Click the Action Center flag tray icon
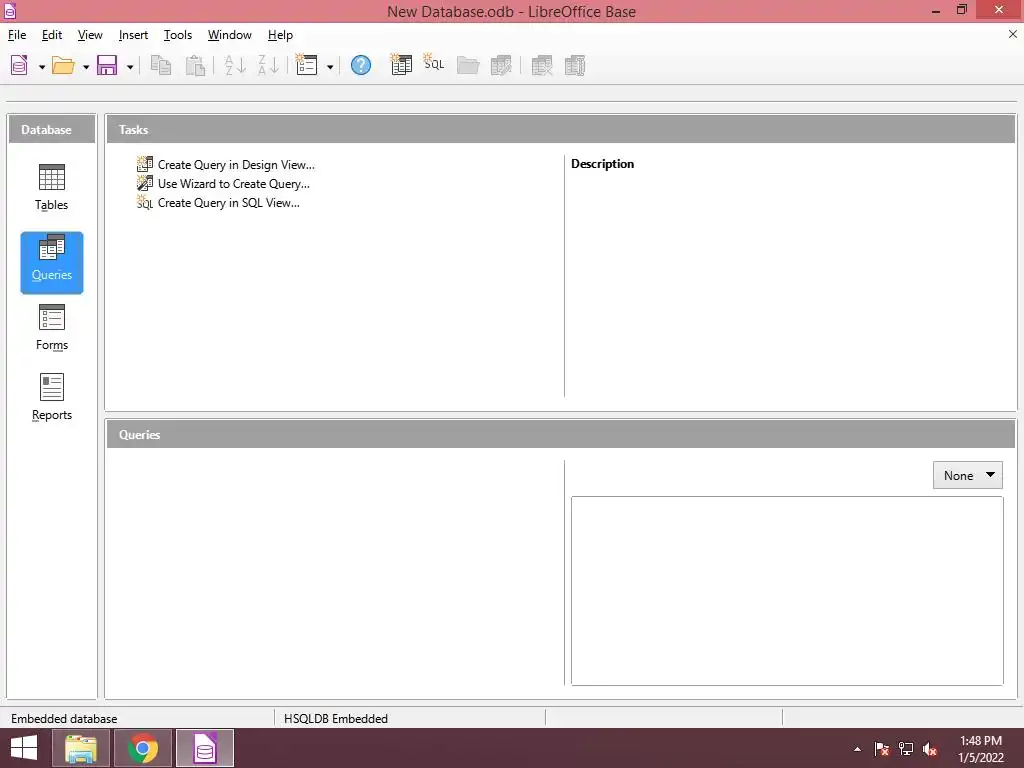Viewport: 1024px width, 768px height. pyautogui.click(x=882, y=749)
